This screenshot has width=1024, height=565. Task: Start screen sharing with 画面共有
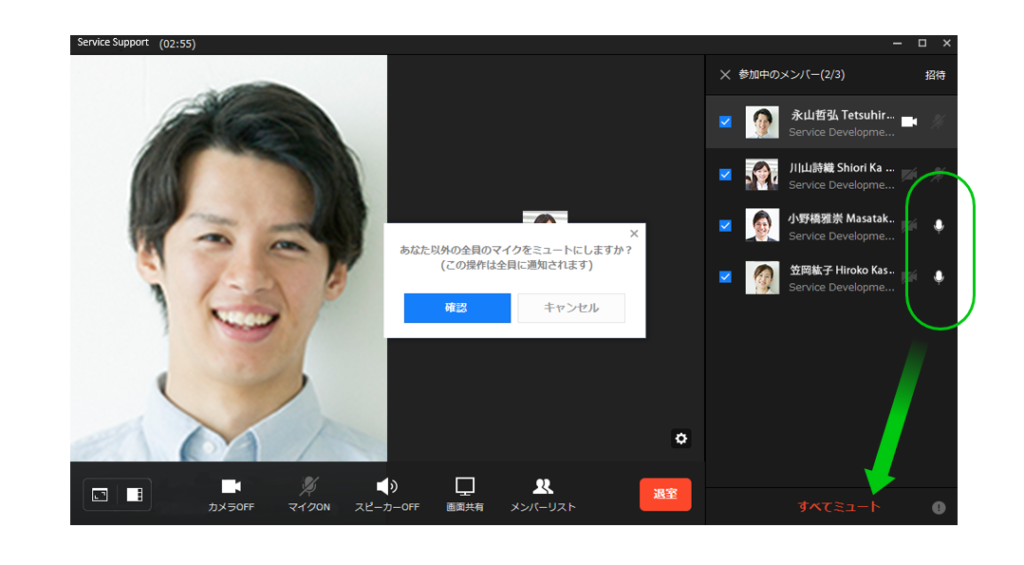[465, 487]
